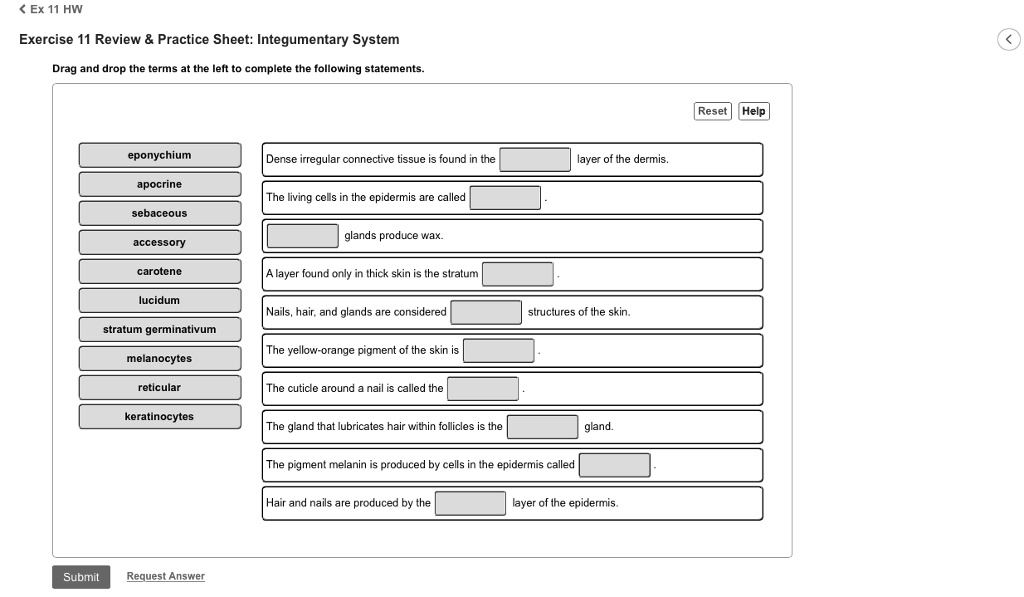Viewport: 1024px width, 597px height.
Task: Click the circular right-arrow navigation icon
Action: click(1008, 39)
